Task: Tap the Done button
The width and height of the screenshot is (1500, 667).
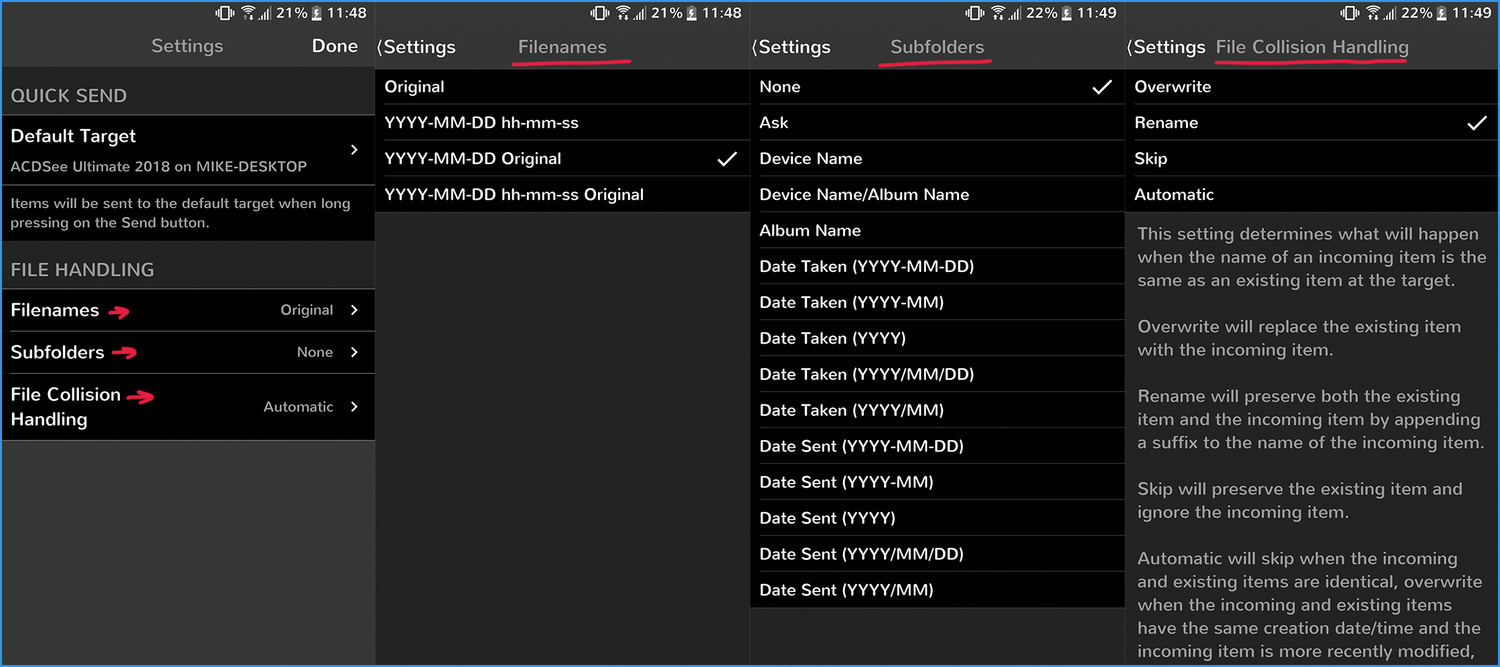Action: click(x=335, y=45)
